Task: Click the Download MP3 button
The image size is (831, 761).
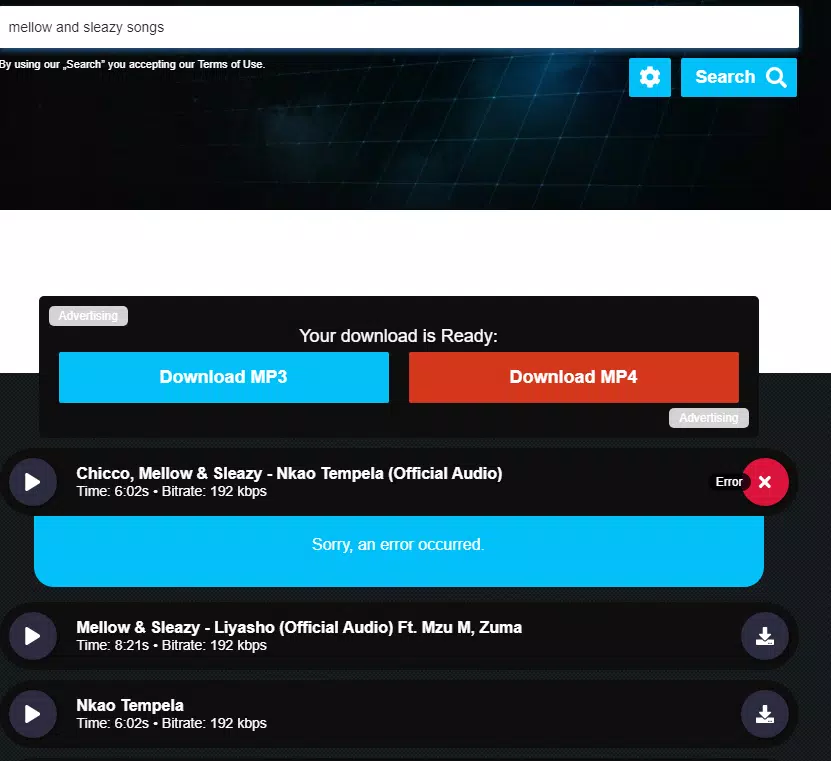Action: coord(224,377)
